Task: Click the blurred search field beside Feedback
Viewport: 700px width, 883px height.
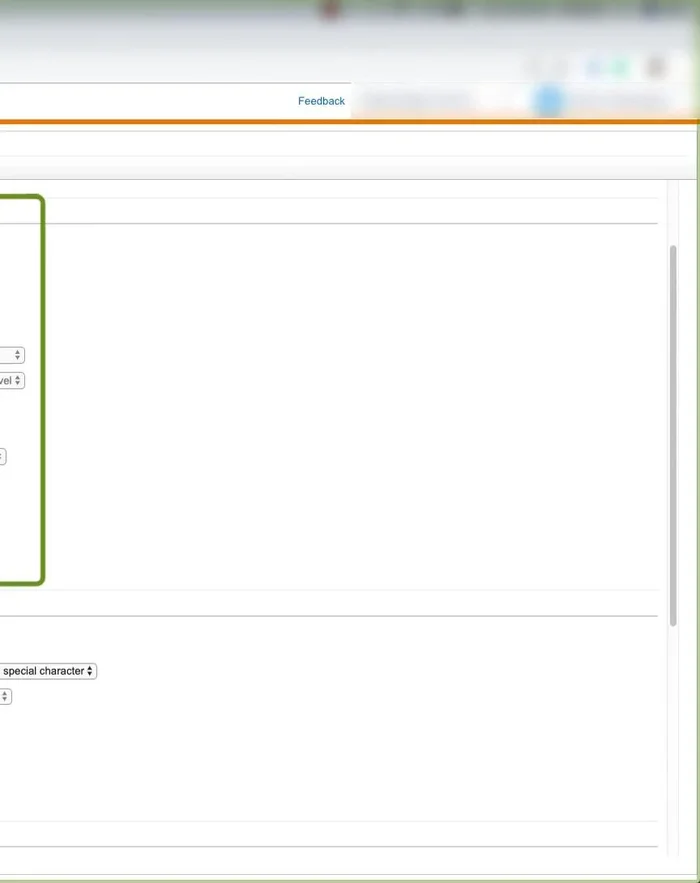Action: (416, 101)
